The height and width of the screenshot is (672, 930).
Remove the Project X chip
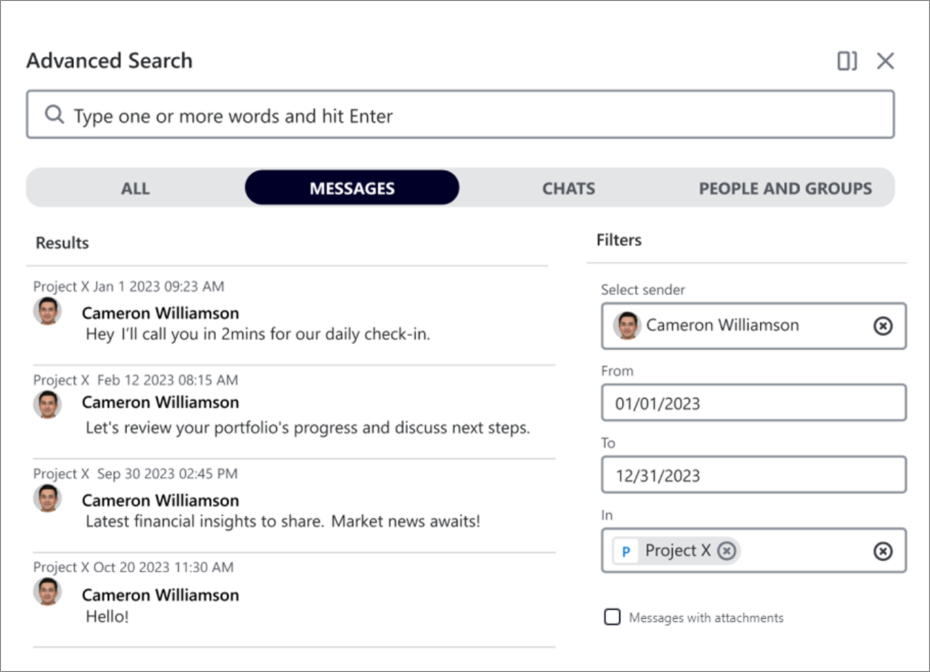click(x=727, y=551)
